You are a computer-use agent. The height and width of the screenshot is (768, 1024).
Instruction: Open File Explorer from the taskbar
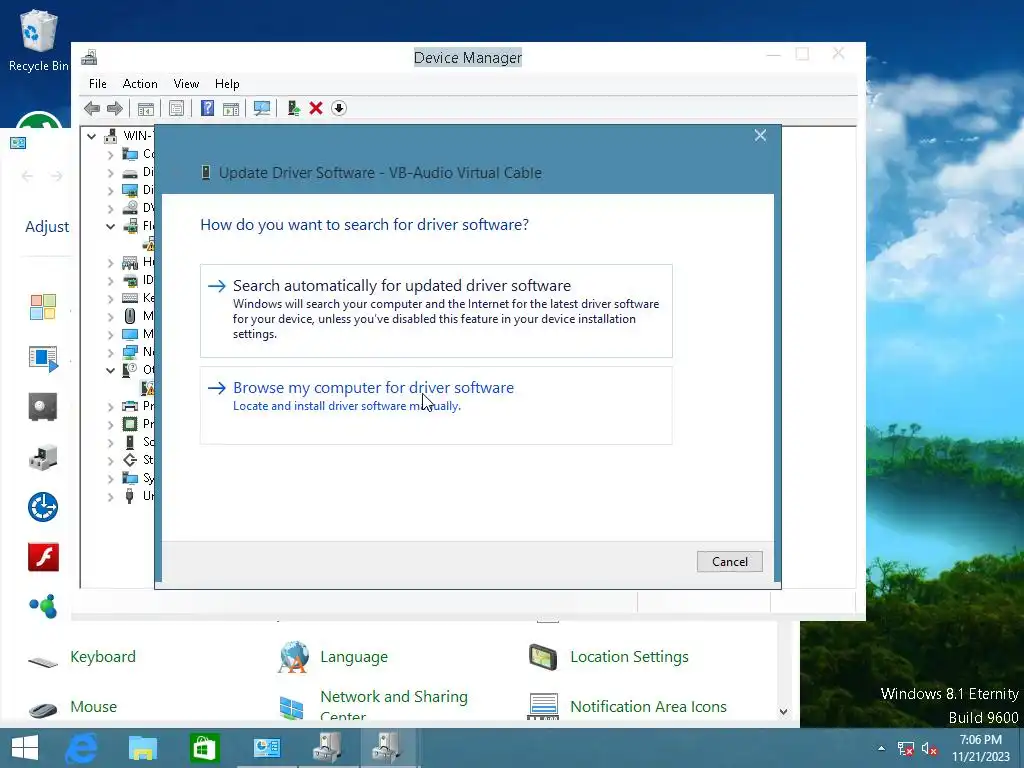[x=143, y=748]
